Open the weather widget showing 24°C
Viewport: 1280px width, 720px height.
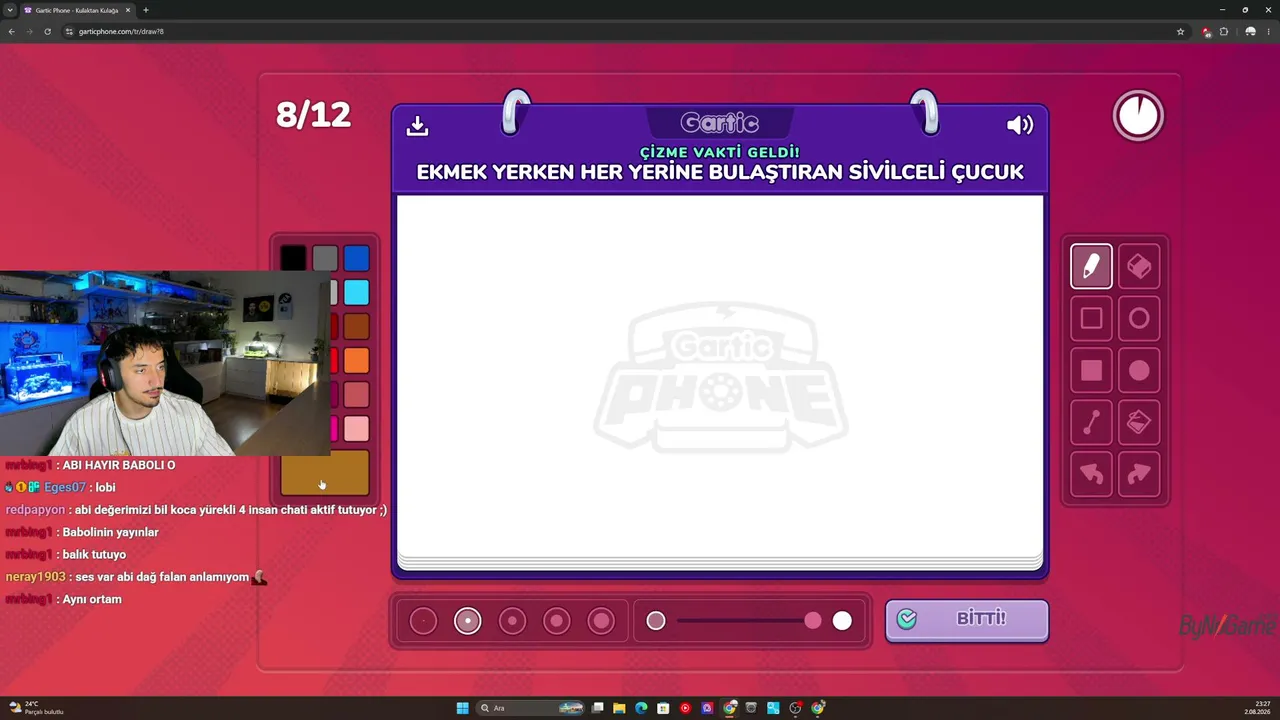[36, 708]
